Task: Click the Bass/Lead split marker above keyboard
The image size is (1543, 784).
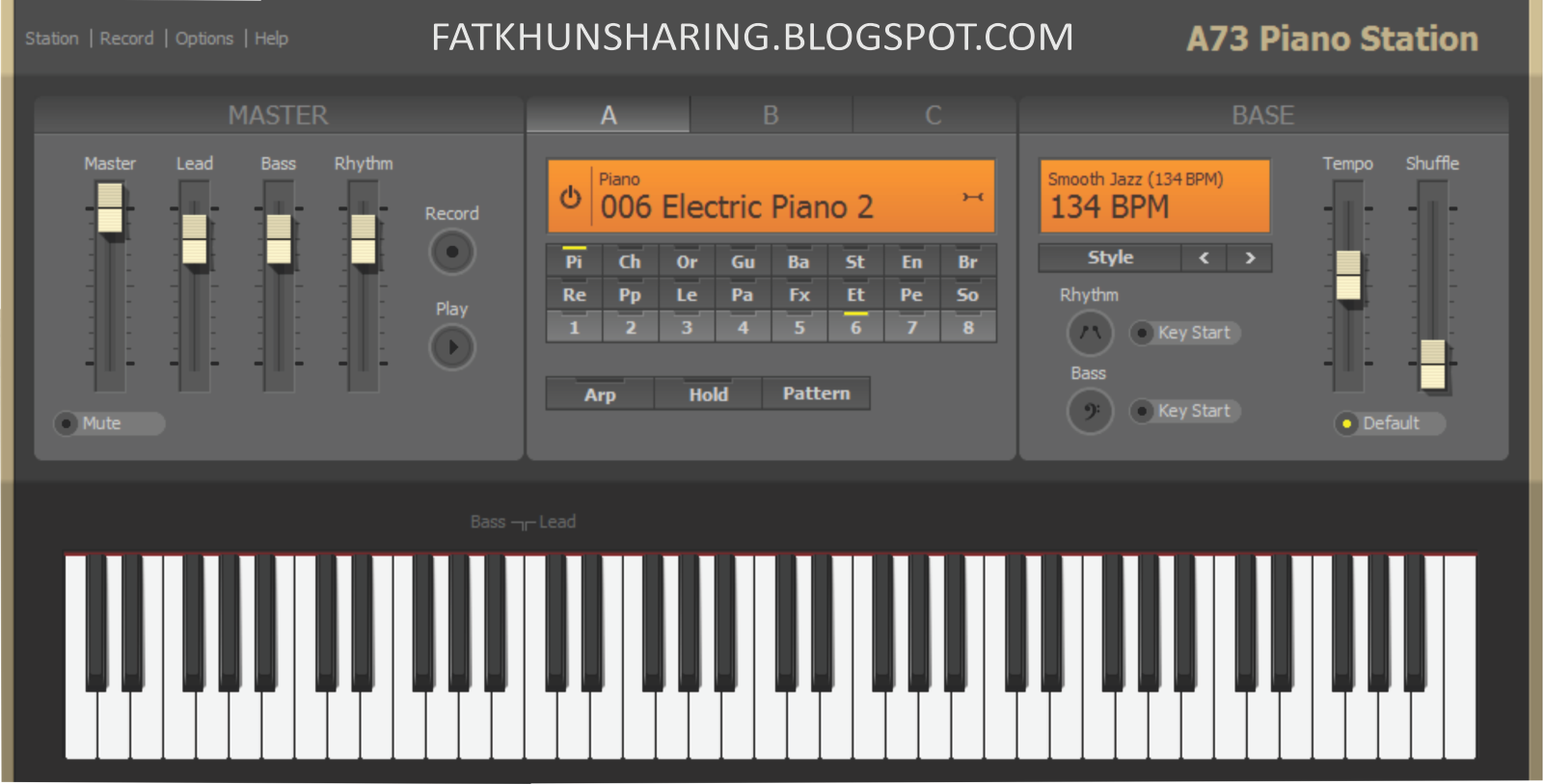Action: [523, 523]
